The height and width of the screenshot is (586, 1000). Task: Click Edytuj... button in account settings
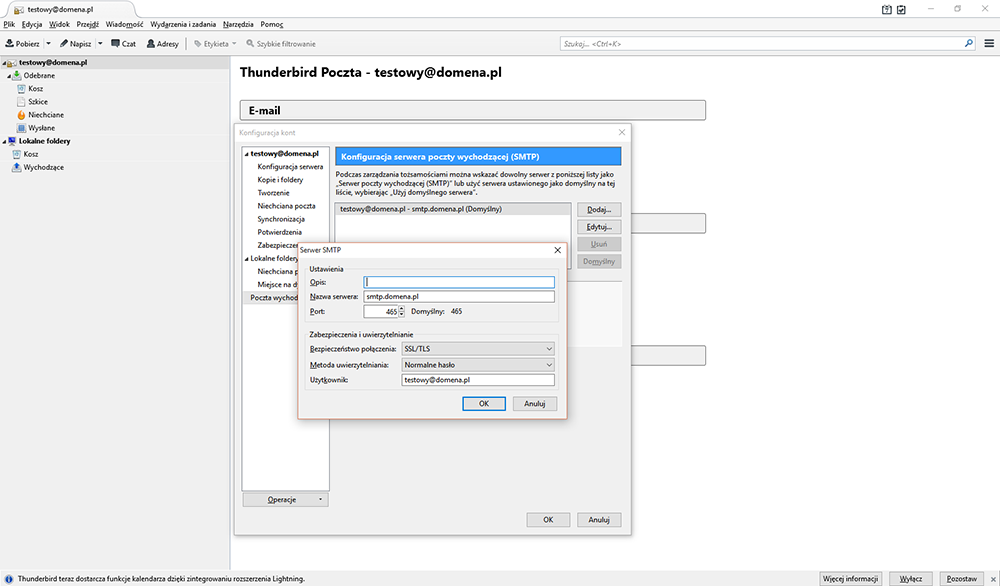tap(599, 227)
